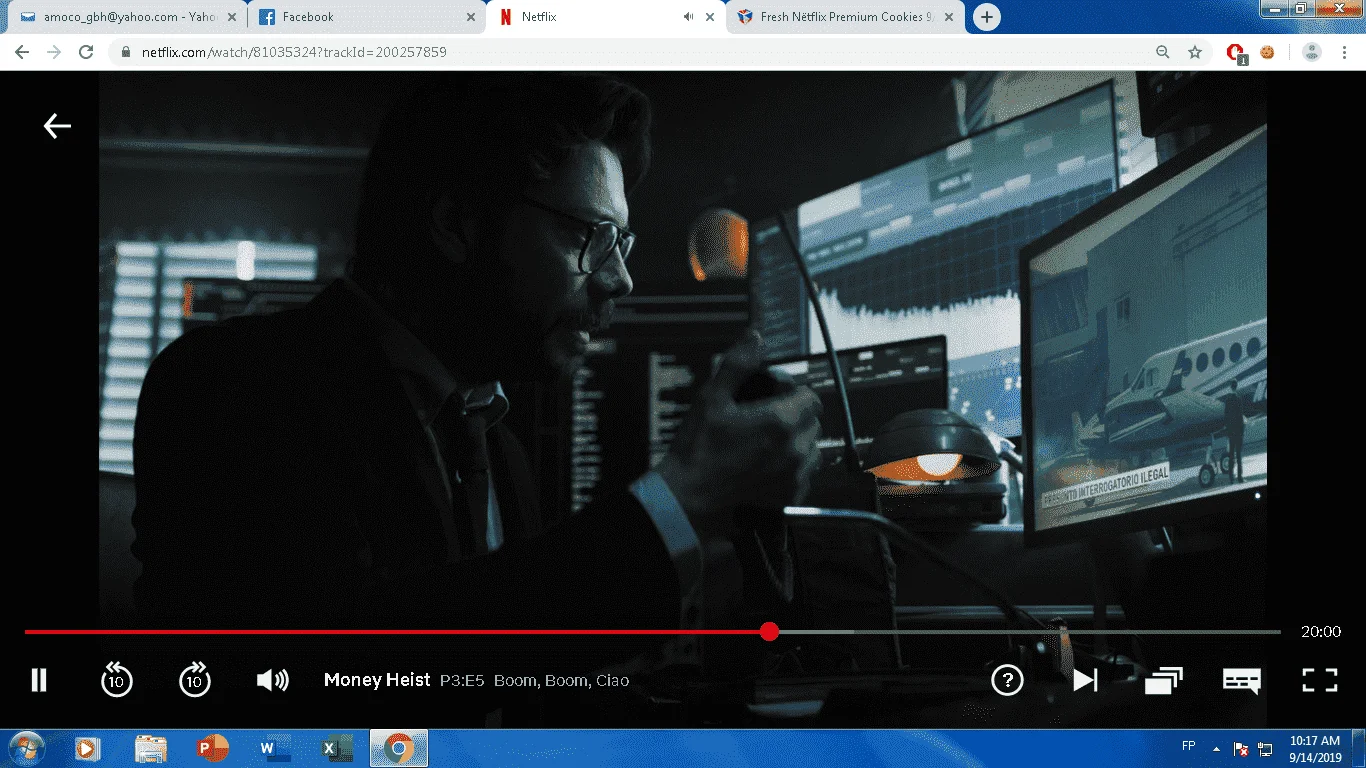Open the episodes list icon
The width and height of the screenshot is (1366, 768).
[1163, 680]
